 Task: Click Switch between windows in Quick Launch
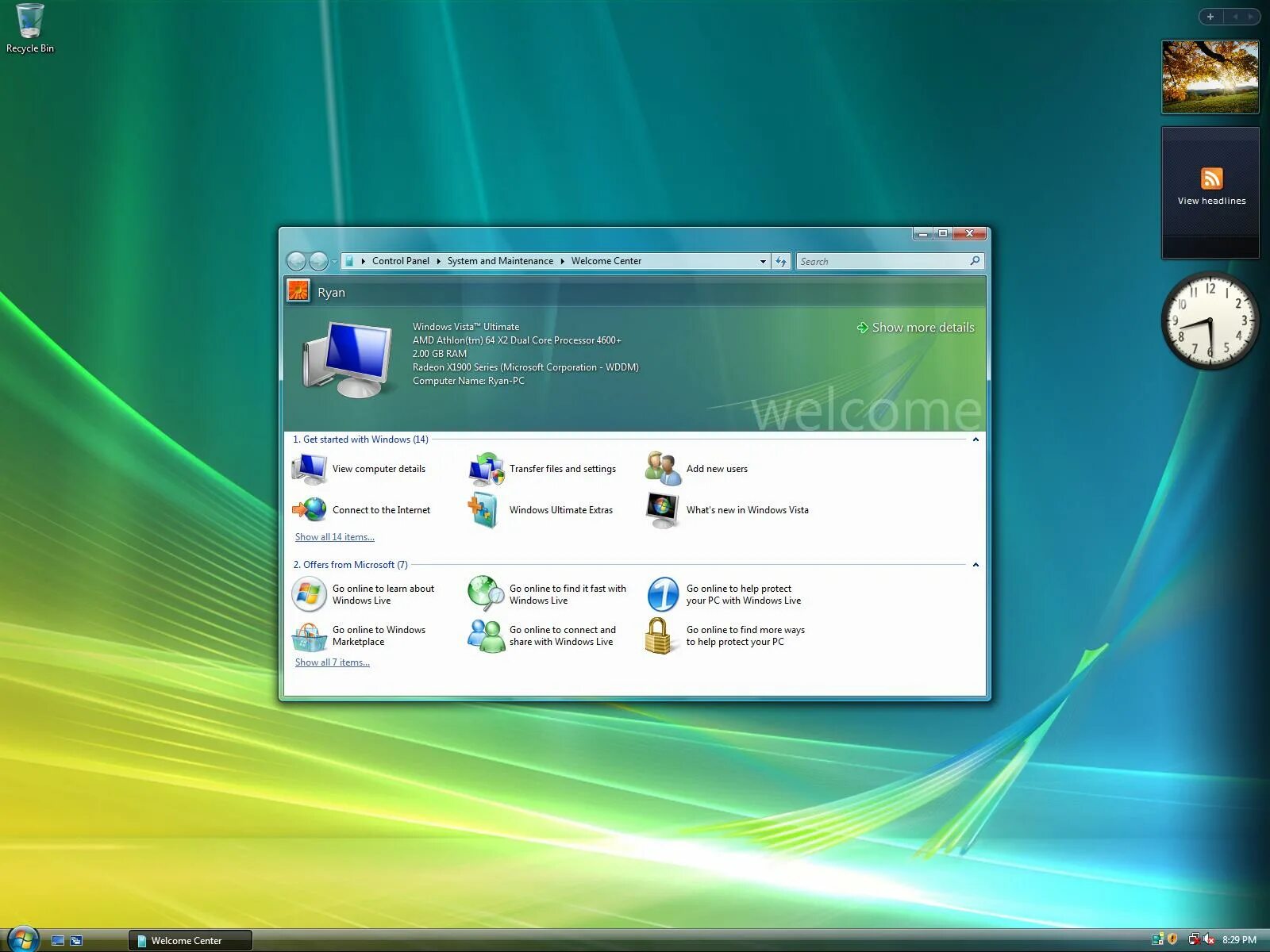tap(76, 940)
